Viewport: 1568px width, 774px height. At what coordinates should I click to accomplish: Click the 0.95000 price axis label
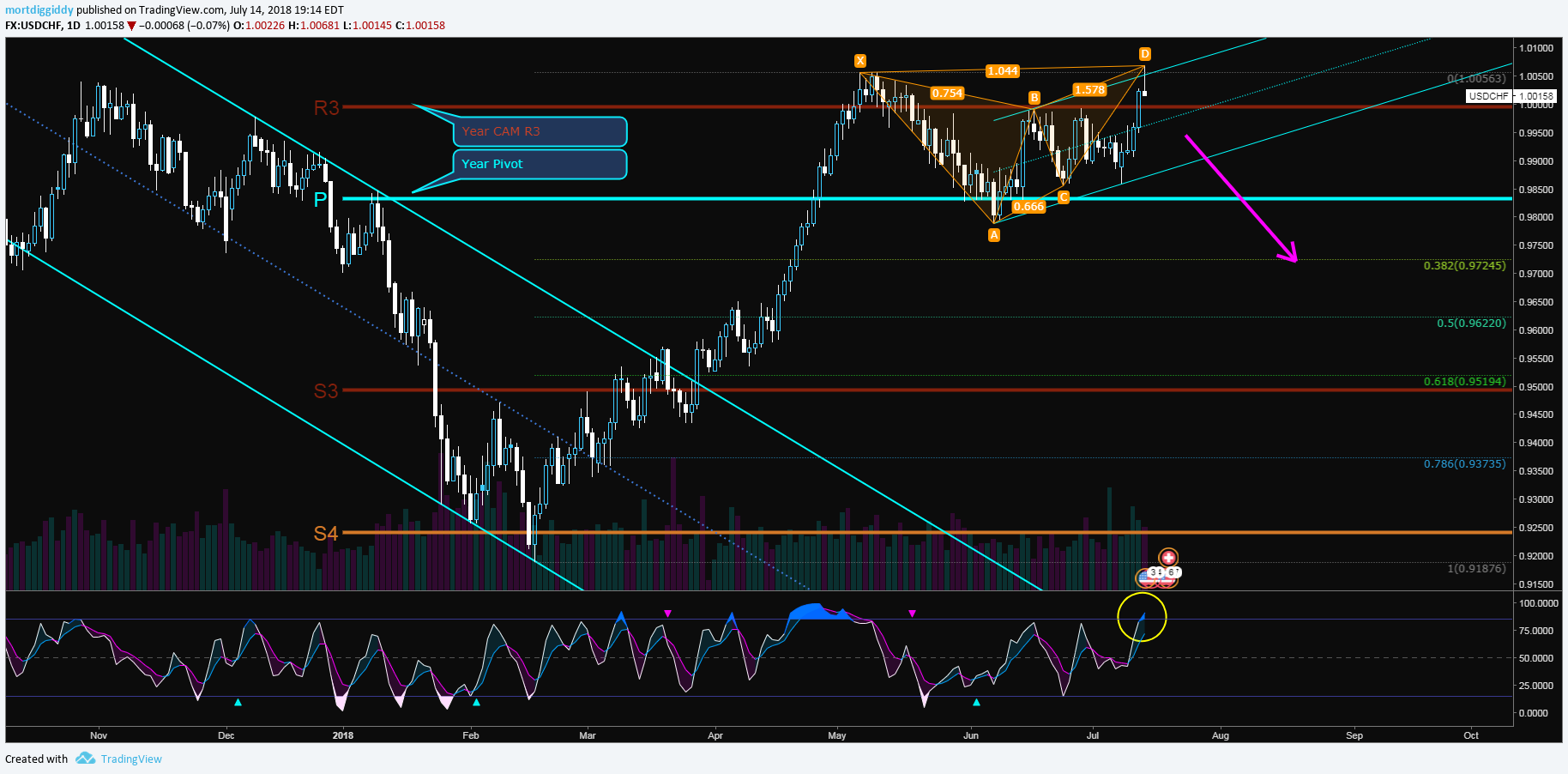tap(1536, 387)
